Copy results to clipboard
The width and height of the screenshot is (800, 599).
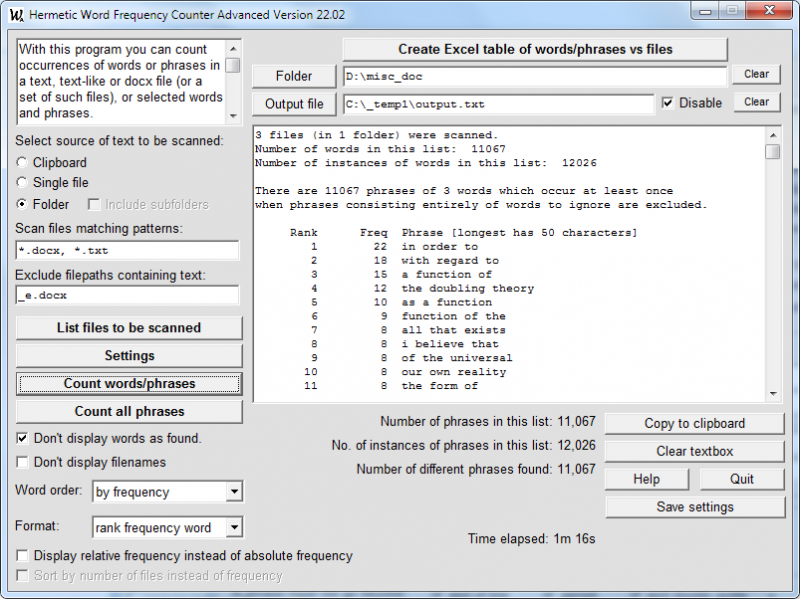pyautogui.click(x=694, y=423)
